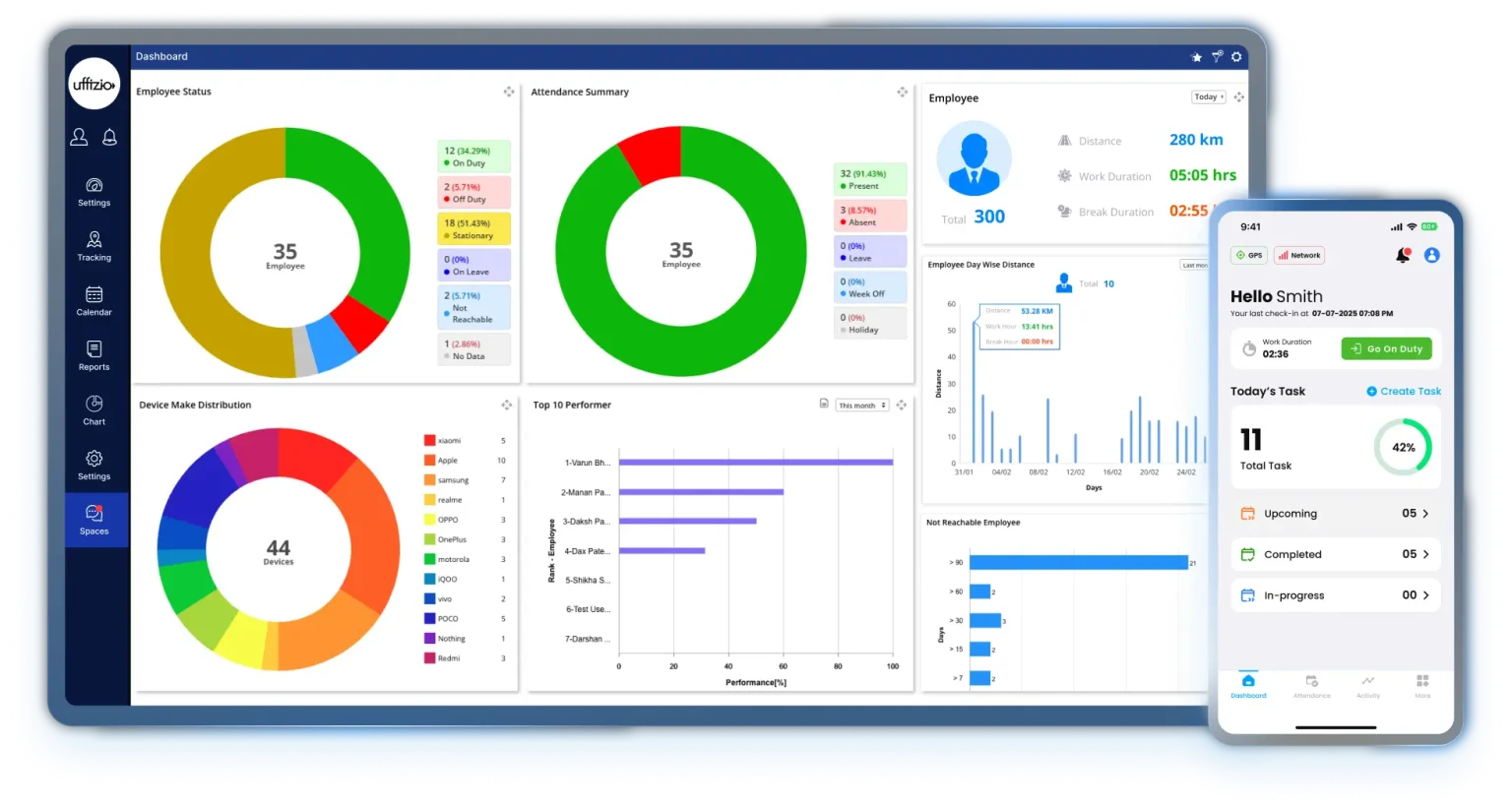1512x811 pixels.
Task: Open the This month dropdown
Action: [861, 405]
